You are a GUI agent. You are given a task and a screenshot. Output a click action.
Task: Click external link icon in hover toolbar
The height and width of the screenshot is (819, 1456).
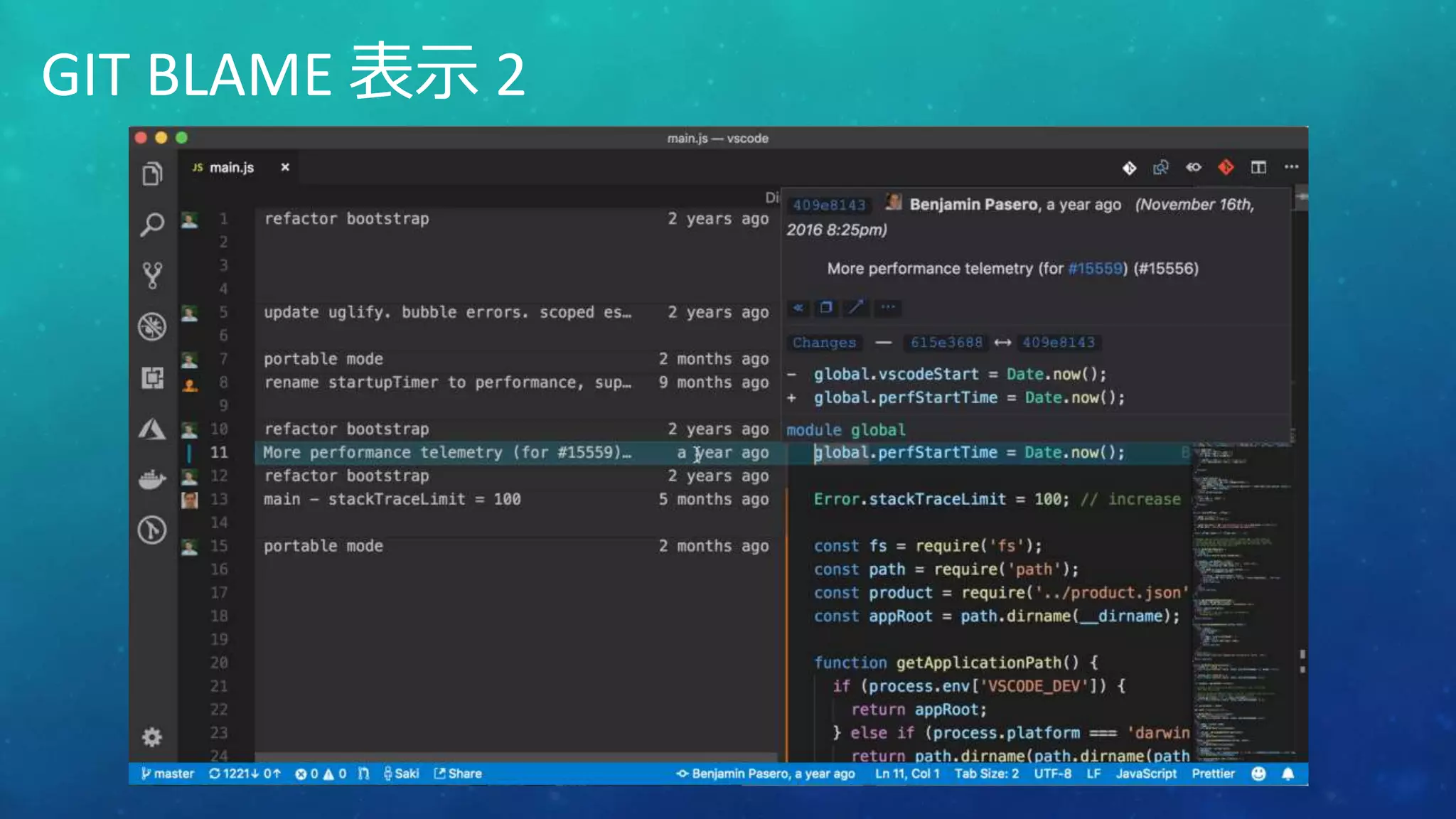855,308
